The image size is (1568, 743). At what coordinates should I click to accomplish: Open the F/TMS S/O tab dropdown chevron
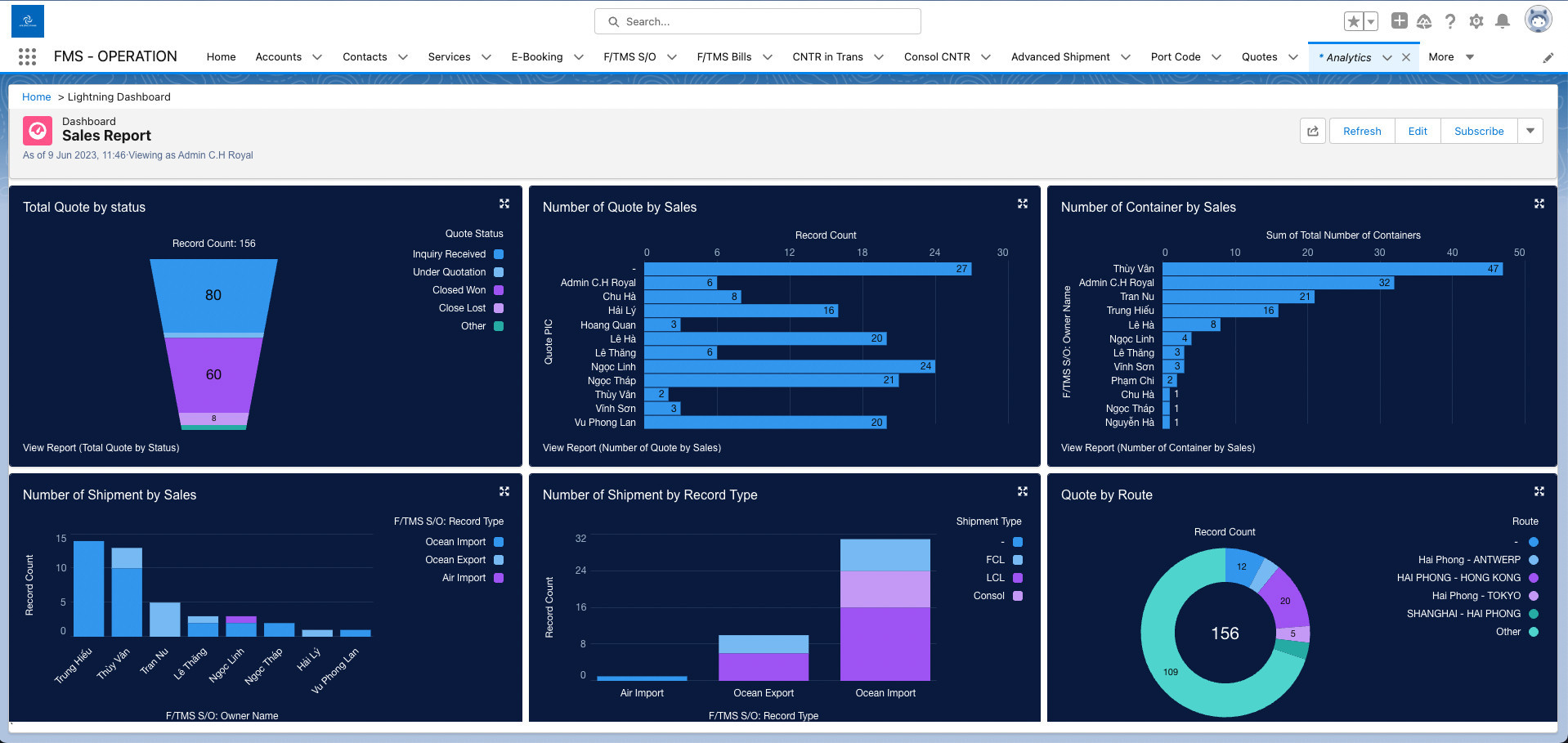click(x=672, y=57)
